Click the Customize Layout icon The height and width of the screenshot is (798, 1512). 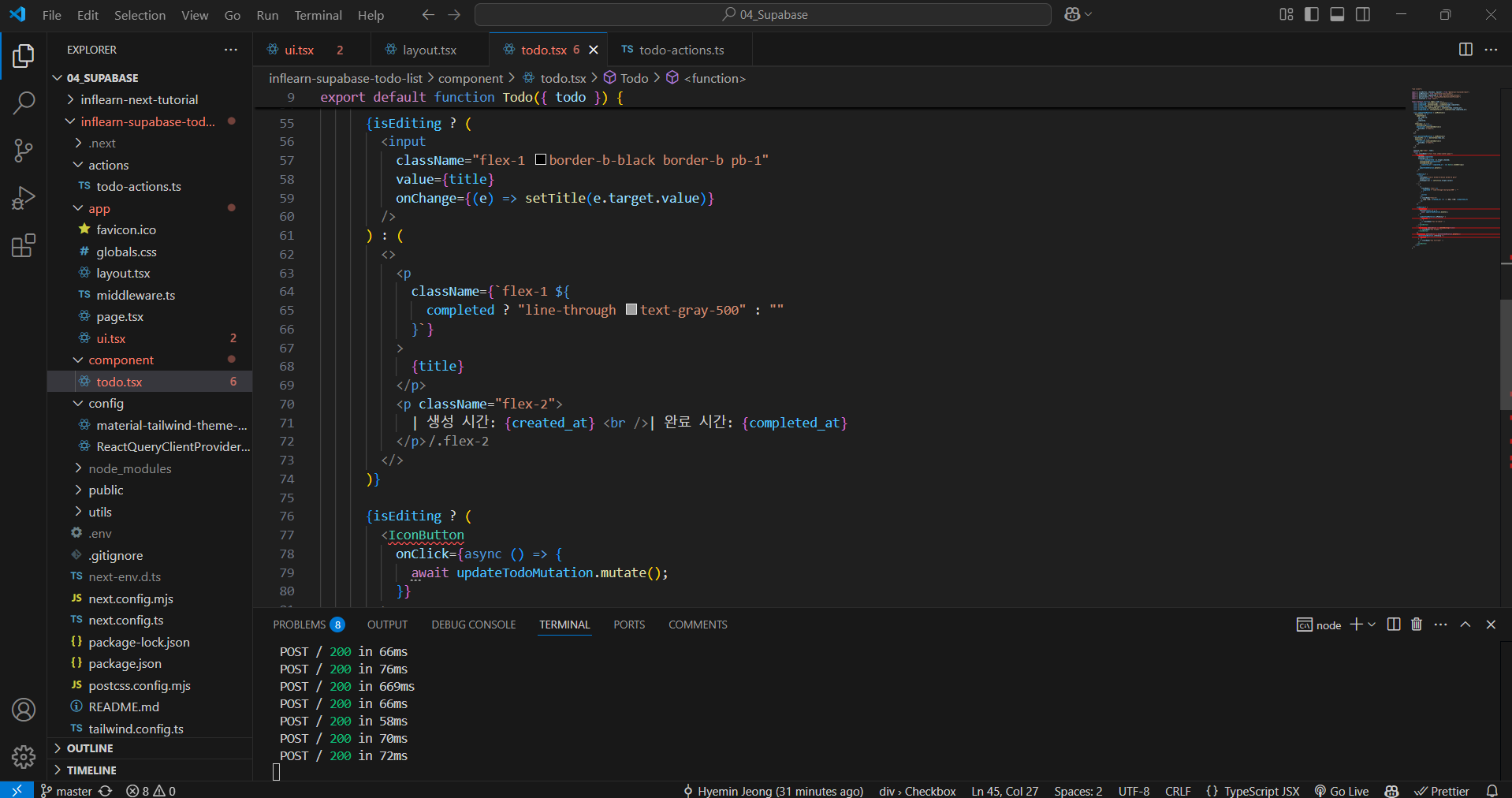point(1287,14)
